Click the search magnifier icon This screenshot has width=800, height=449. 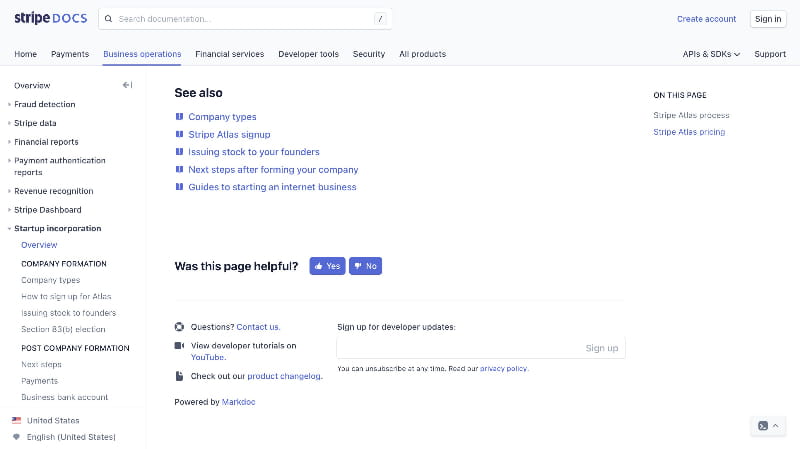point(108,19)
